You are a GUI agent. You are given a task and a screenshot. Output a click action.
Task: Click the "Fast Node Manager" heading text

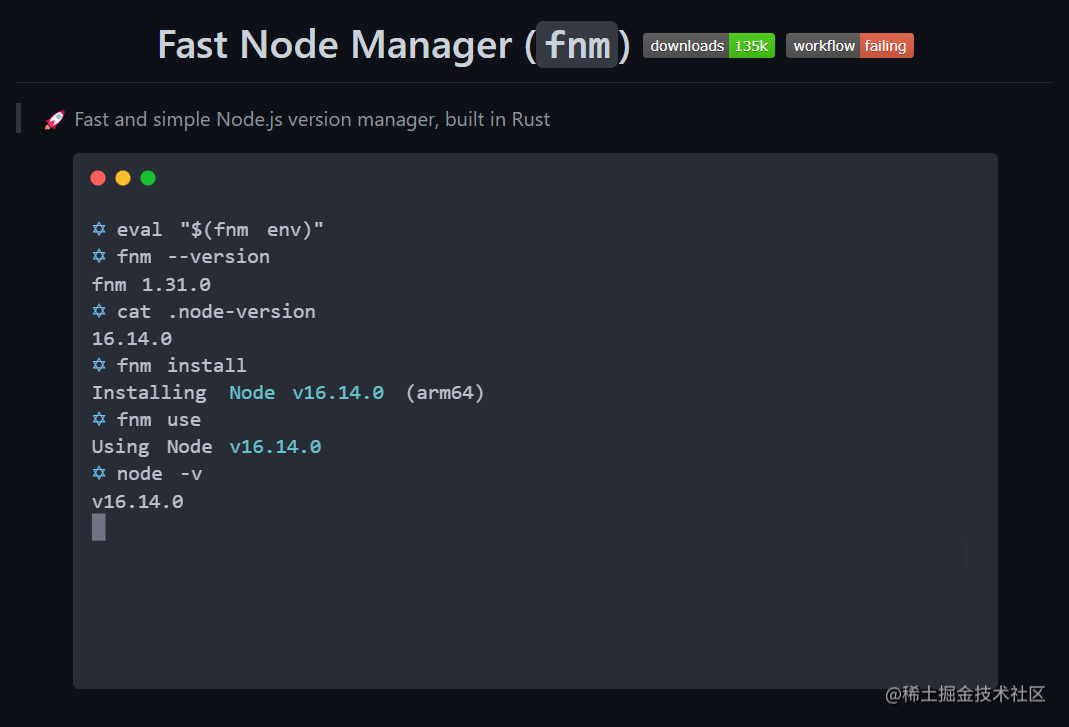pos(330,45)
